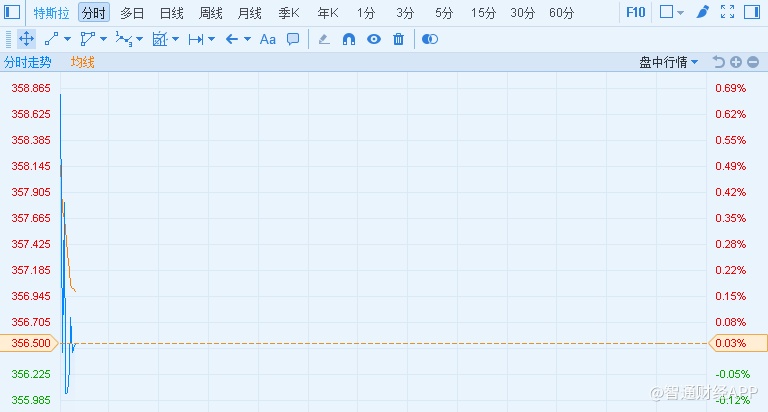The width and height of the screenshot is (768, 412).
Task: Expand the line tool dropdown arrow
Action: point(68,39)
